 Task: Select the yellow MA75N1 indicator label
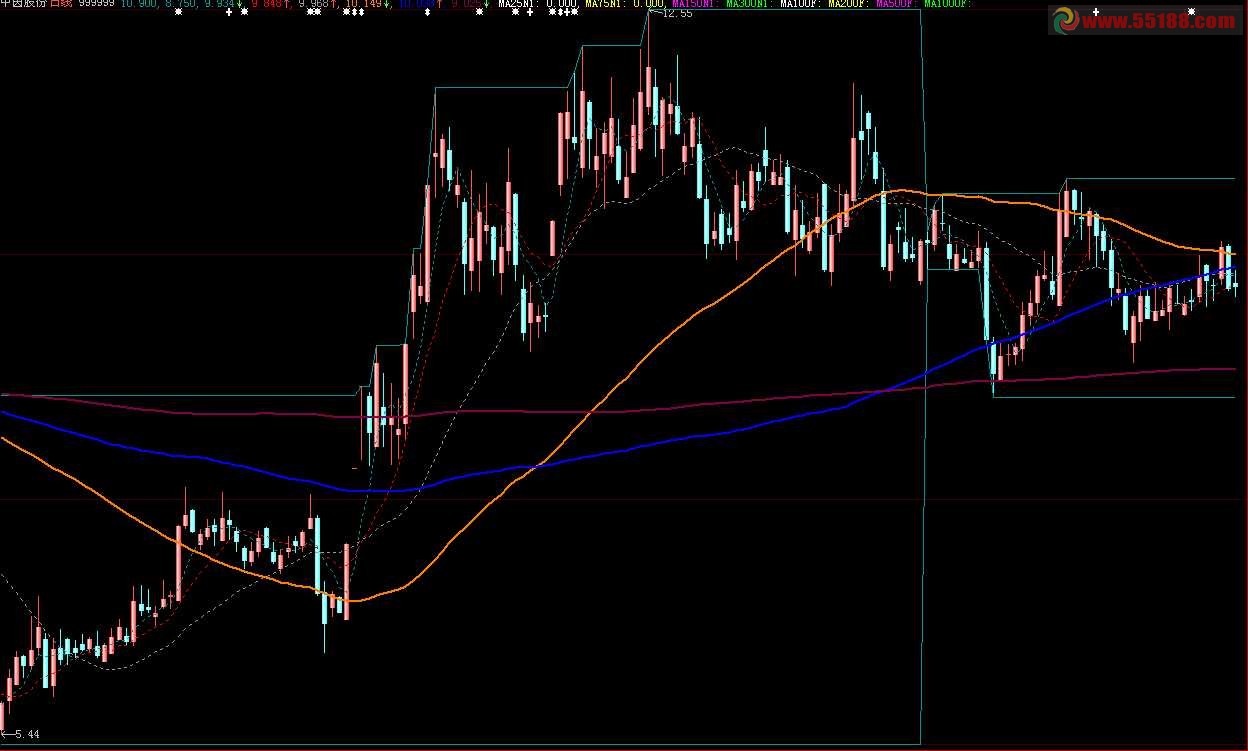tap(604, 4)
